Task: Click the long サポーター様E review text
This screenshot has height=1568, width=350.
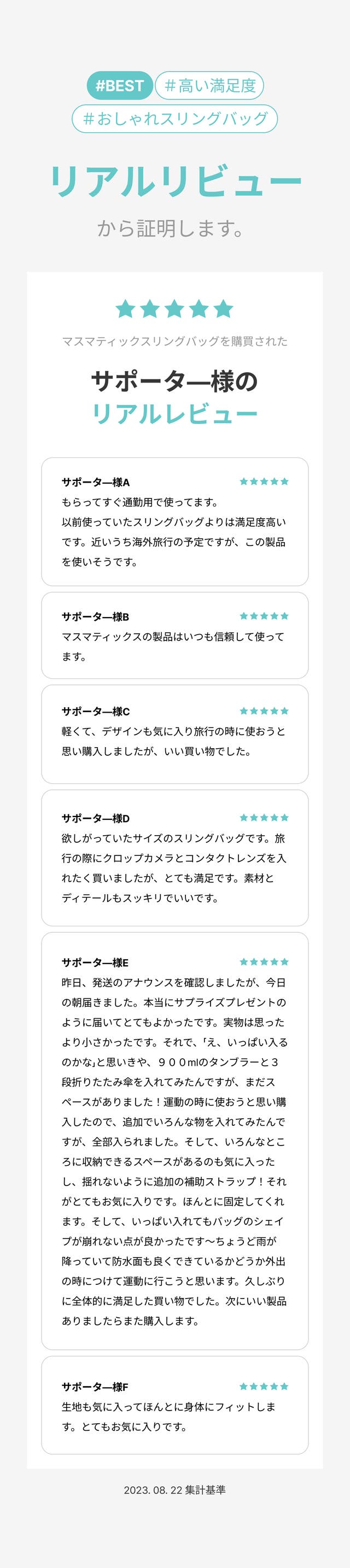Action: (x=174, y=1151)
